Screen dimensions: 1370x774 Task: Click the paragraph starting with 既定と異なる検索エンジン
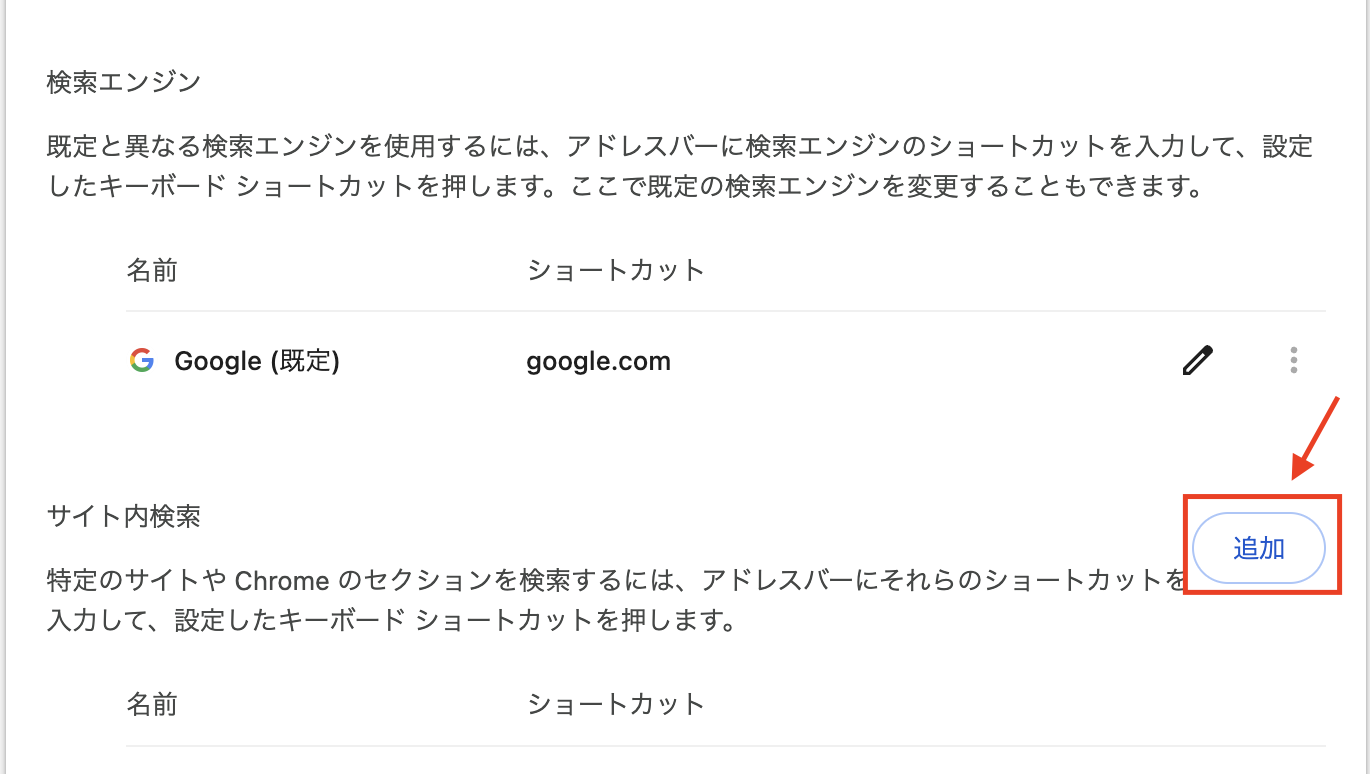(680, 167)
